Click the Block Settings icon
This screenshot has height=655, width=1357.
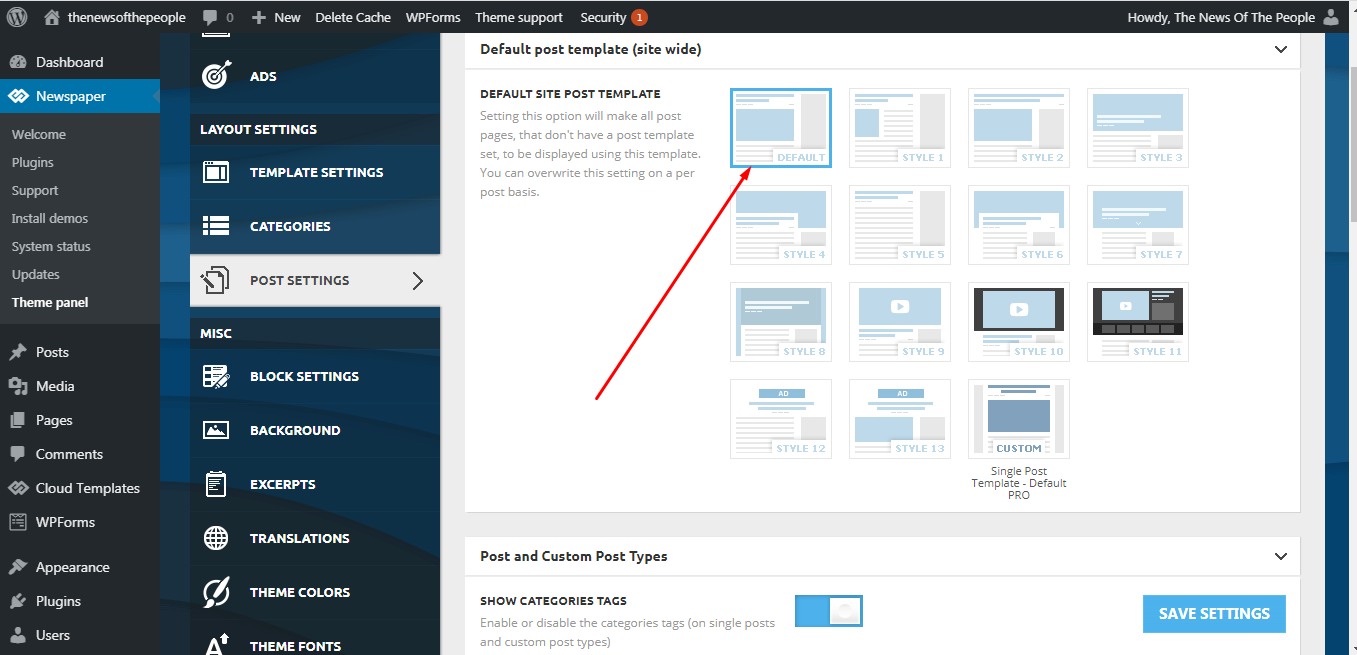(x=216, y=376)
